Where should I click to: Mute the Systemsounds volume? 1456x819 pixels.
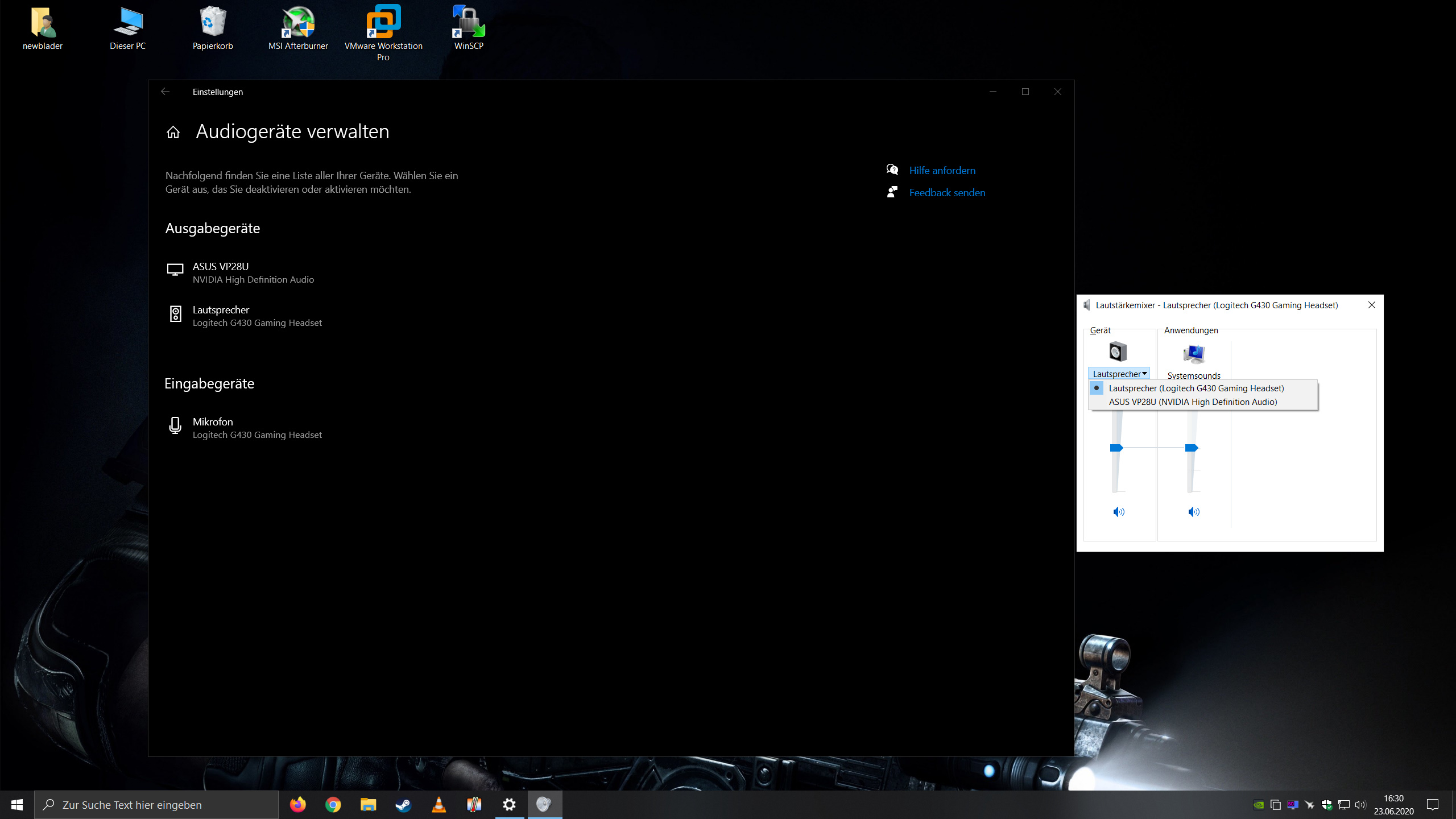1193,512
